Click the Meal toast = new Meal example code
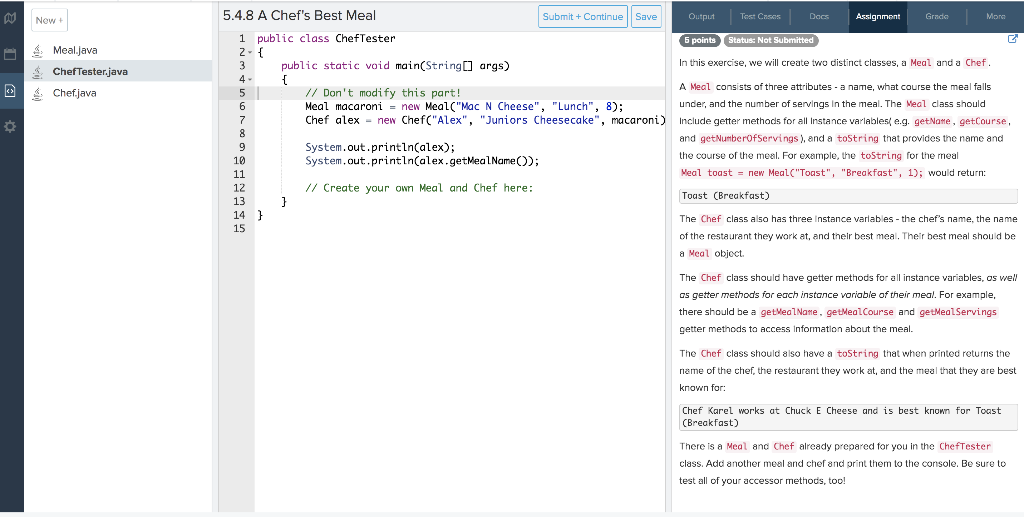 802,173
